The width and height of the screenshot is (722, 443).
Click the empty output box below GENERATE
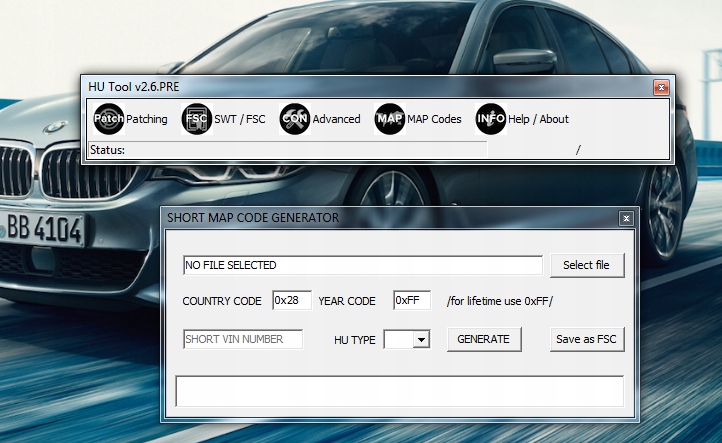pyautogui.click(x=399, y=391)
